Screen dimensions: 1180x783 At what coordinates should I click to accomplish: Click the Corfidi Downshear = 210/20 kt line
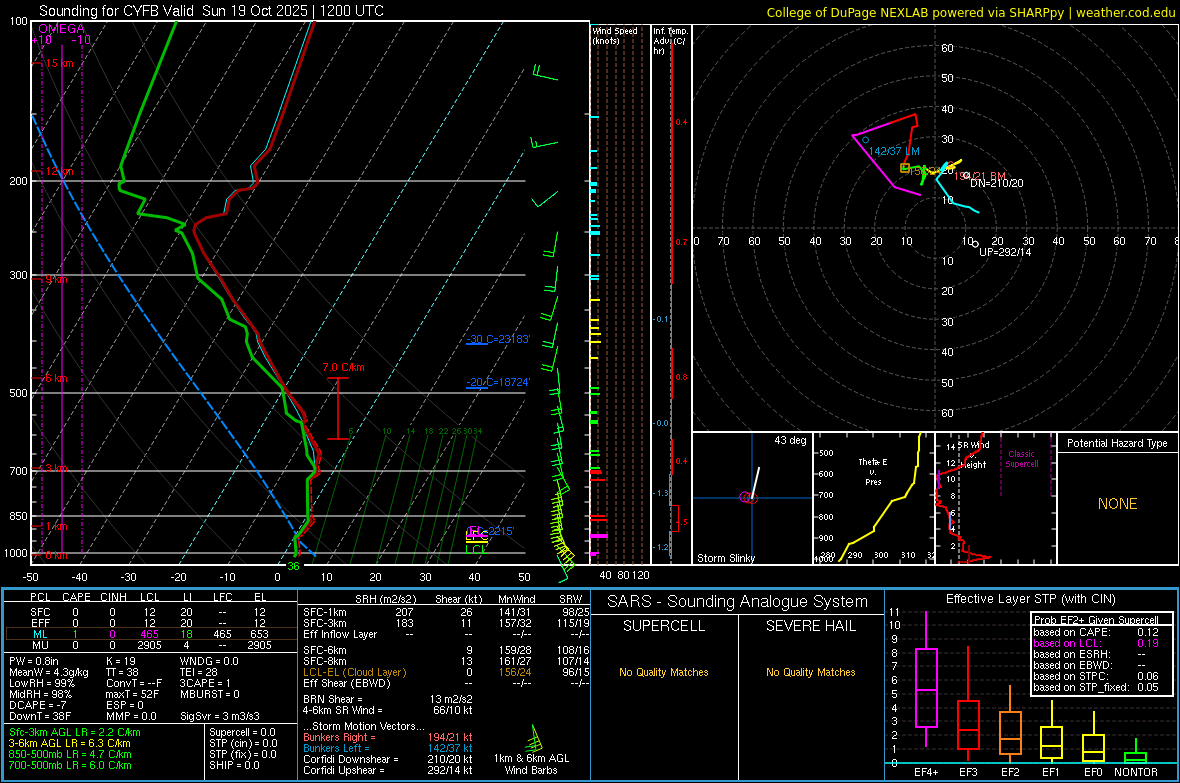tap(388, 759)
